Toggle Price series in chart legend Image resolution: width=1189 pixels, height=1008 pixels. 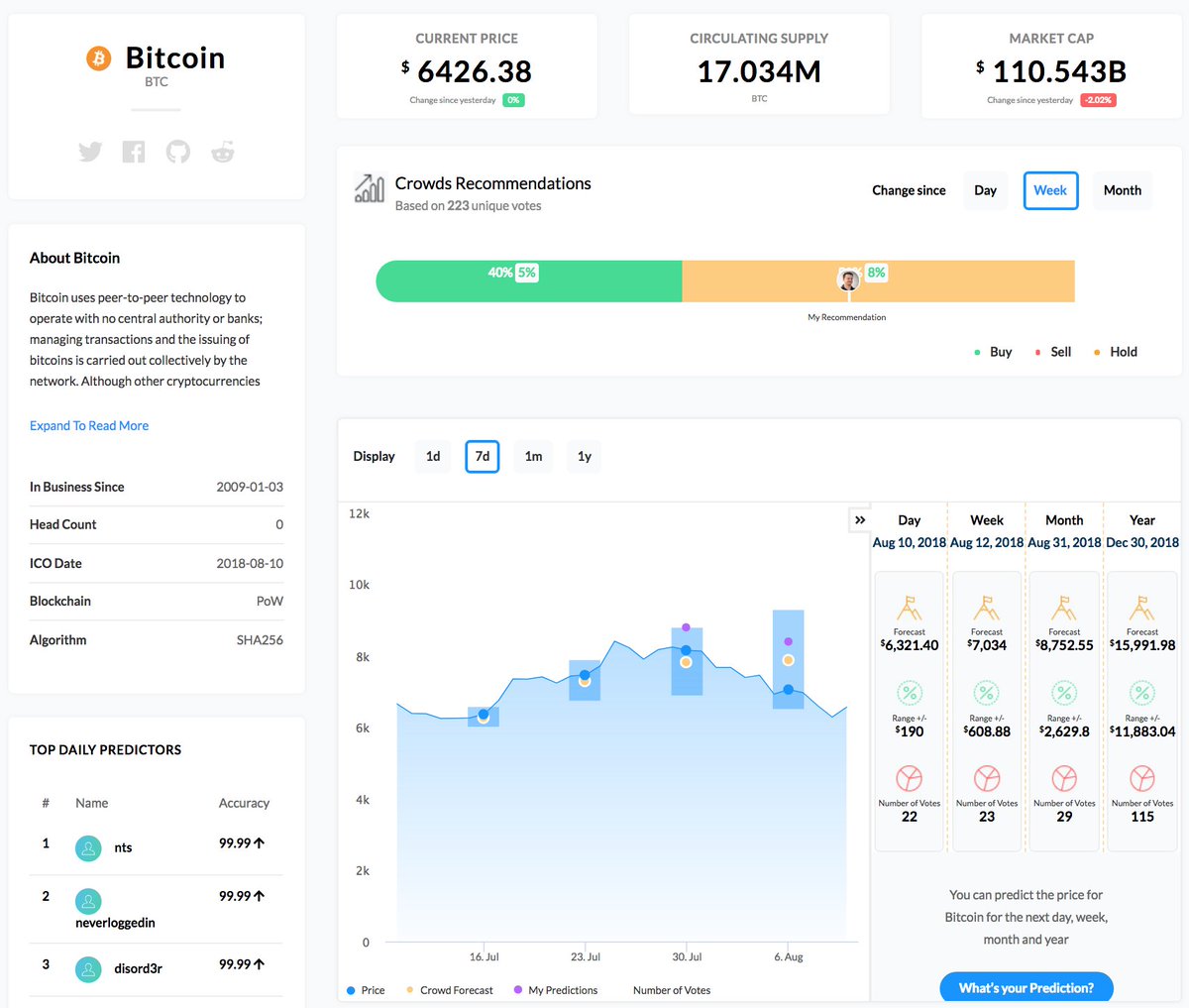coord(366,990)
